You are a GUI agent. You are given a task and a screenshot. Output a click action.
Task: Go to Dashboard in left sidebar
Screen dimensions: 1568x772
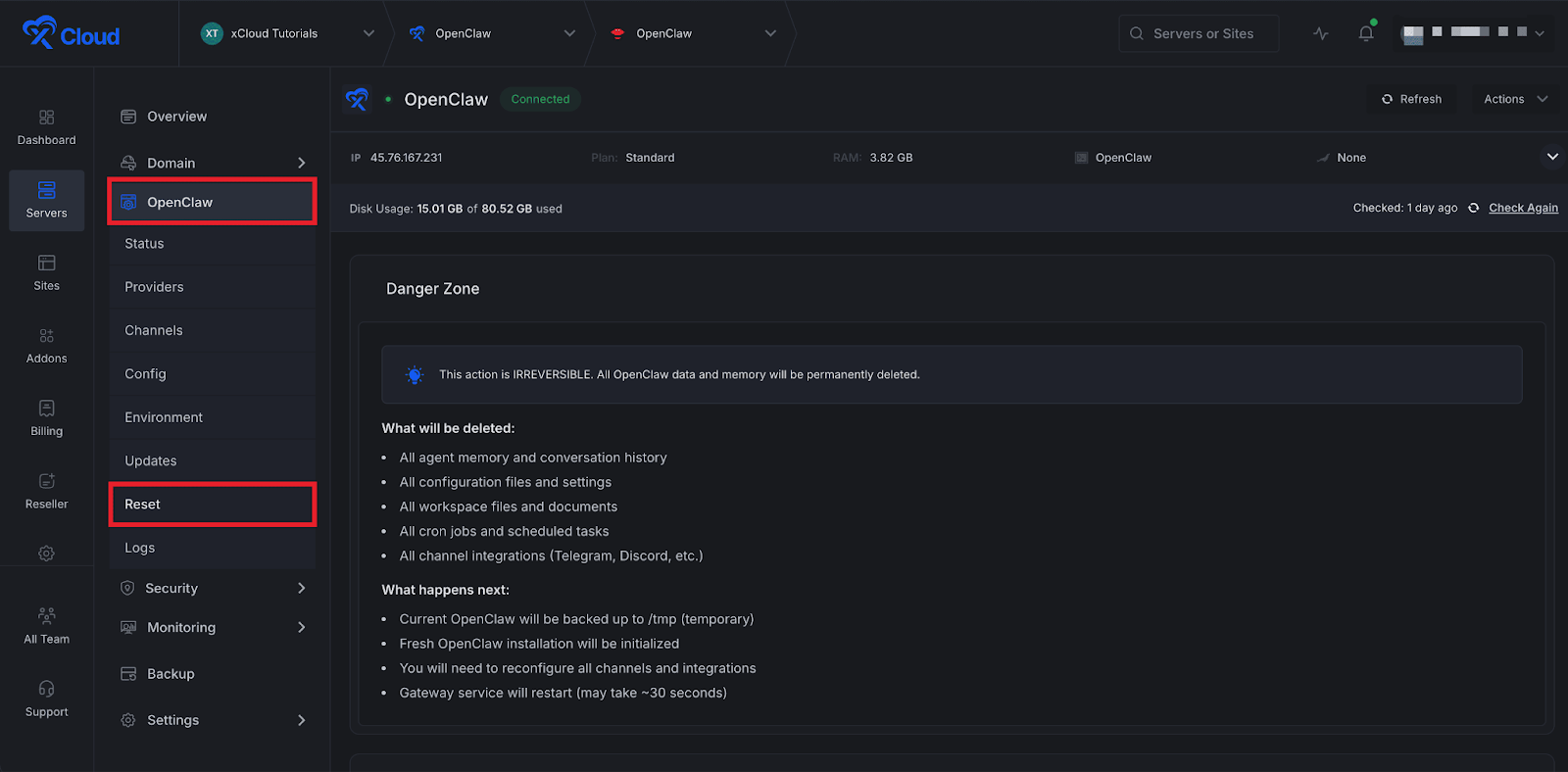coord(46,127)
